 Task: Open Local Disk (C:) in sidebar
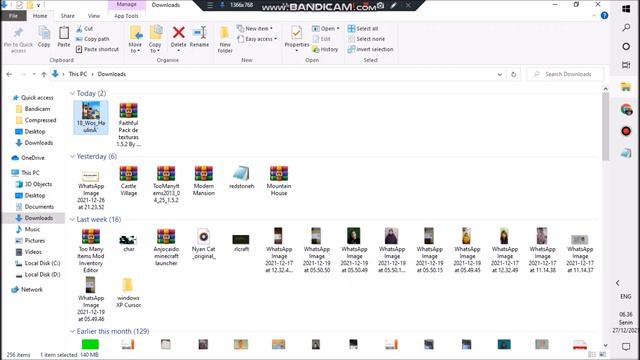click(x=38, y=263)
